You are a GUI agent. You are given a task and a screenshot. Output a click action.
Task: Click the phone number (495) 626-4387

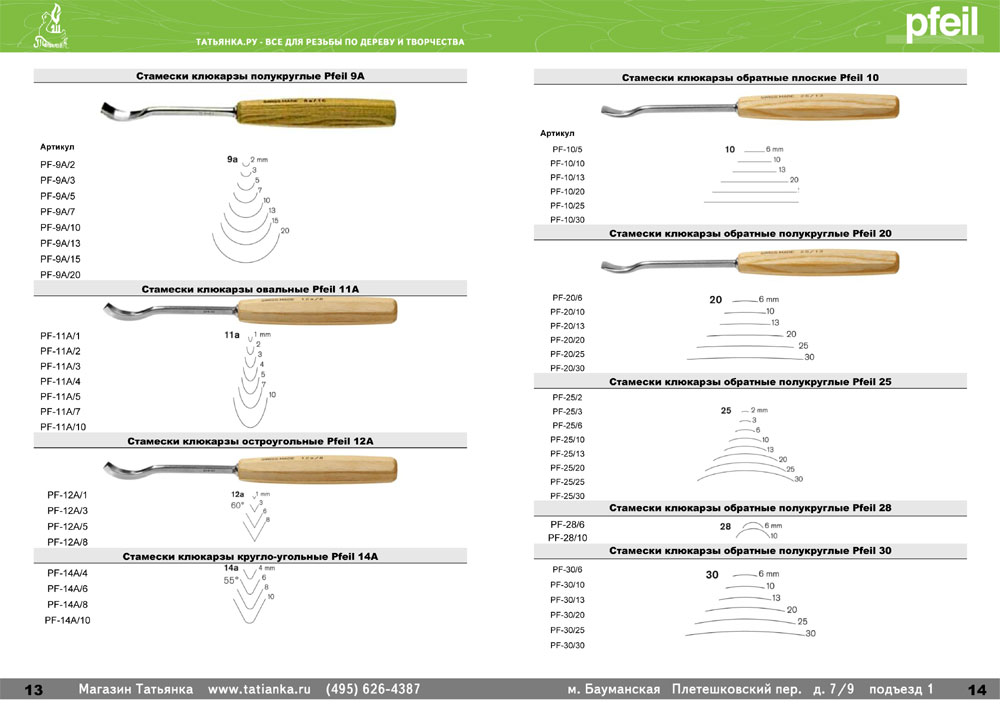373,689
